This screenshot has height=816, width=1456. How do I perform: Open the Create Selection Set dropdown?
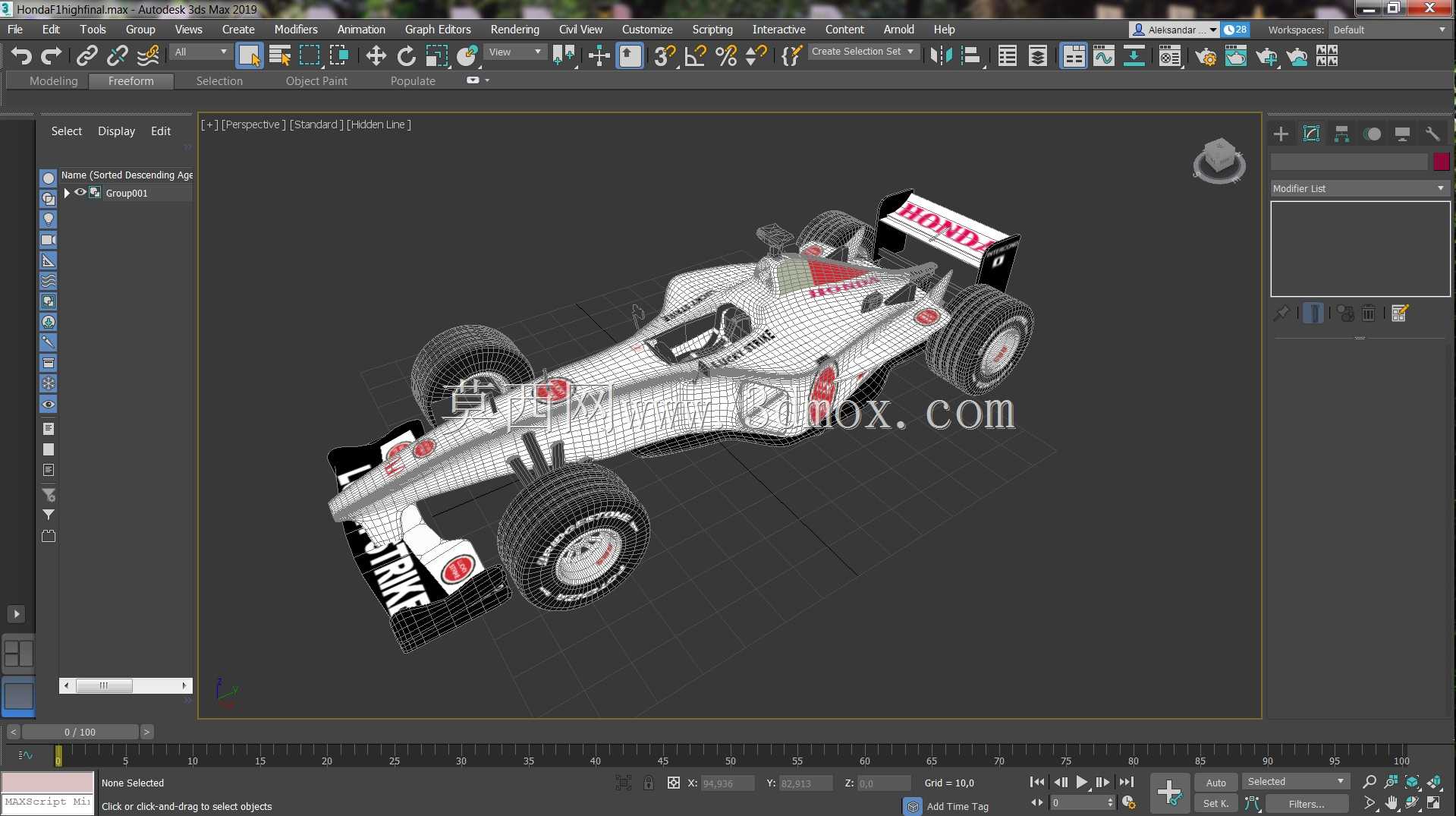point(863,52)
